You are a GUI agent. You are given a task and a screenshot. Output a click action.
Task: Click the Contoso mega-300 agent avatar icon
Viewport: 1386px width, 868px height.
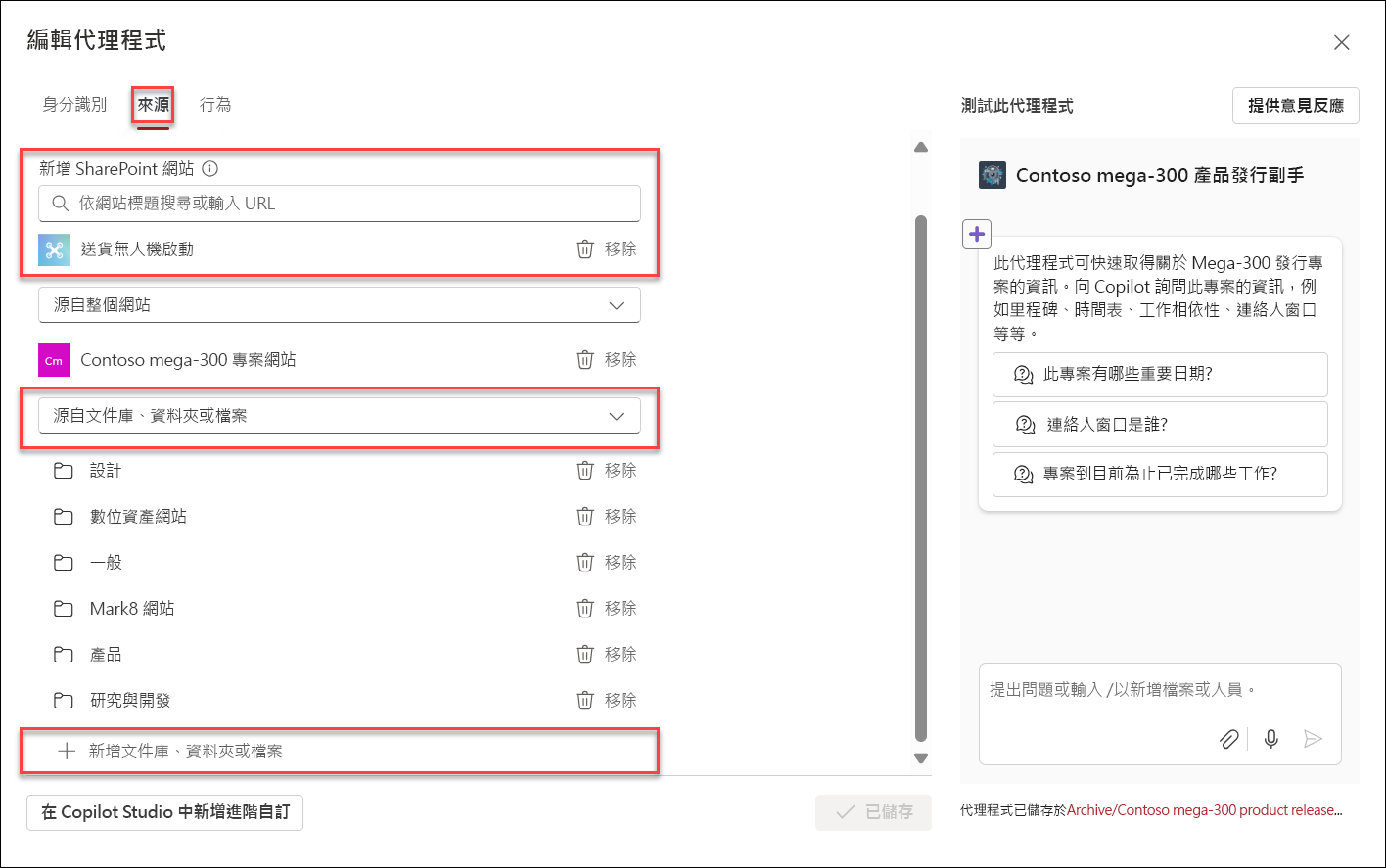pyautogui.click(x=992, y=175)
